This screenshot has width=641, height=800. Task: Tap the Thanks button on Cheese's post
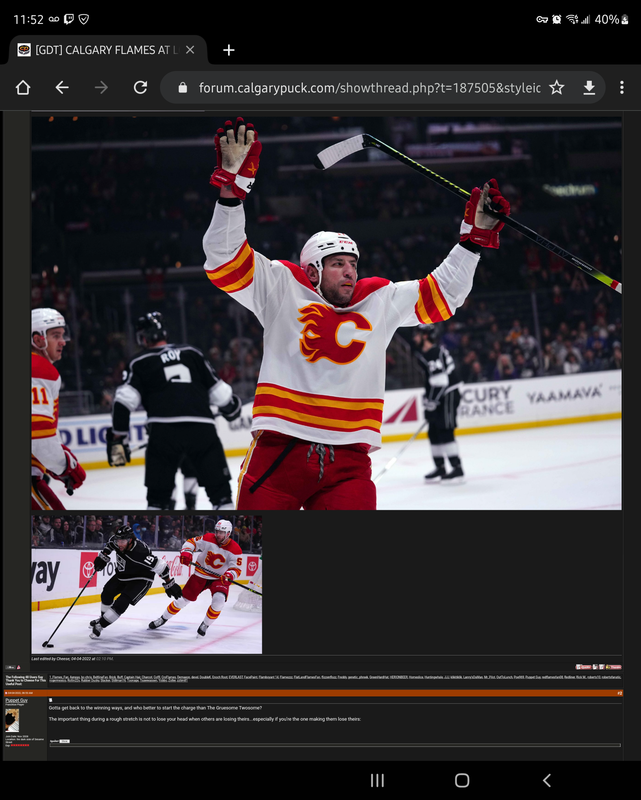pyautogui.click(x=613, y=667)
